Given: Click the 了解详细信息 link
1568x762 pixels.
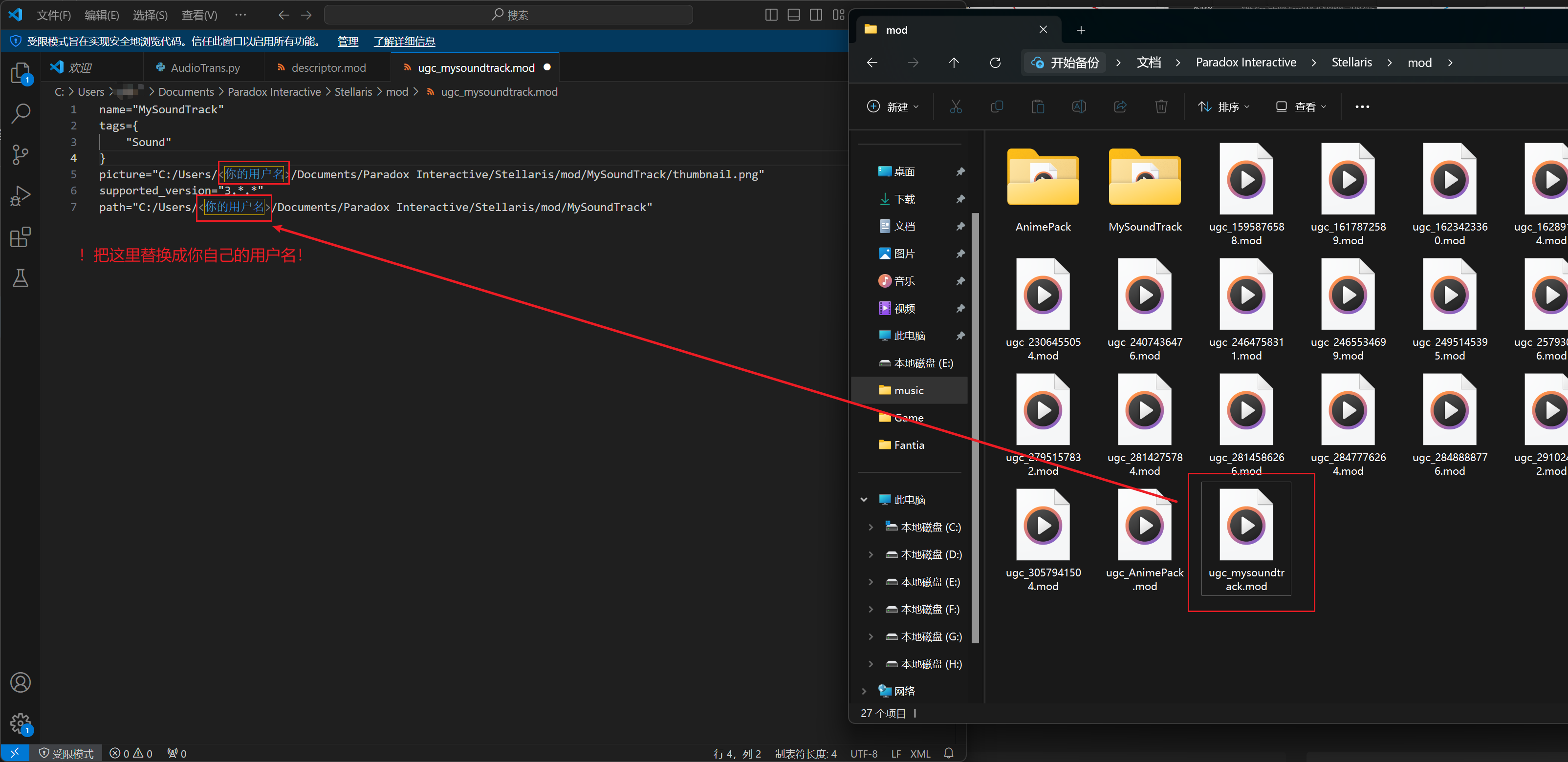Looking at the screenshot, I should coord(404,42).
